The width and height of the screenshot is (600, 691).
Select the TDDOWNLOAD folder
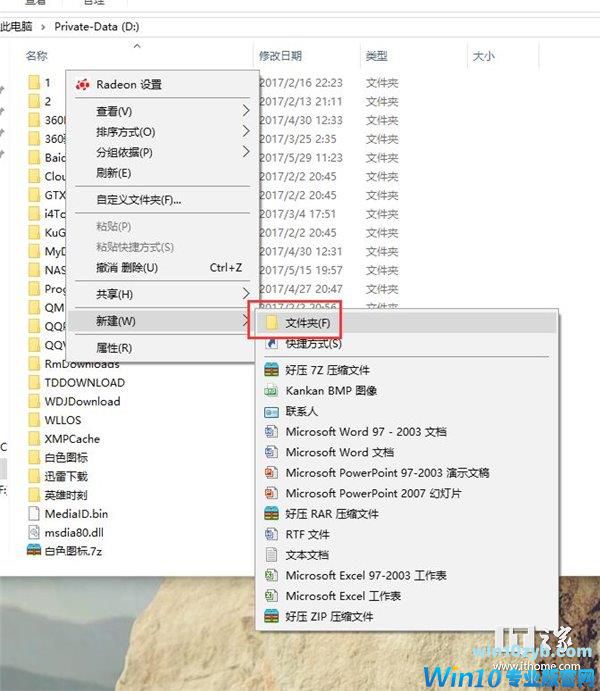[84, 382]
